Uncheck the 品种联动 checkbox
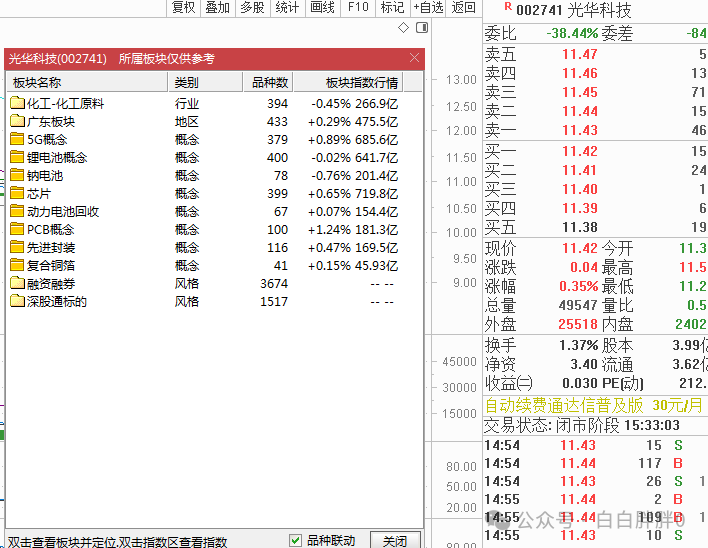 295,540
